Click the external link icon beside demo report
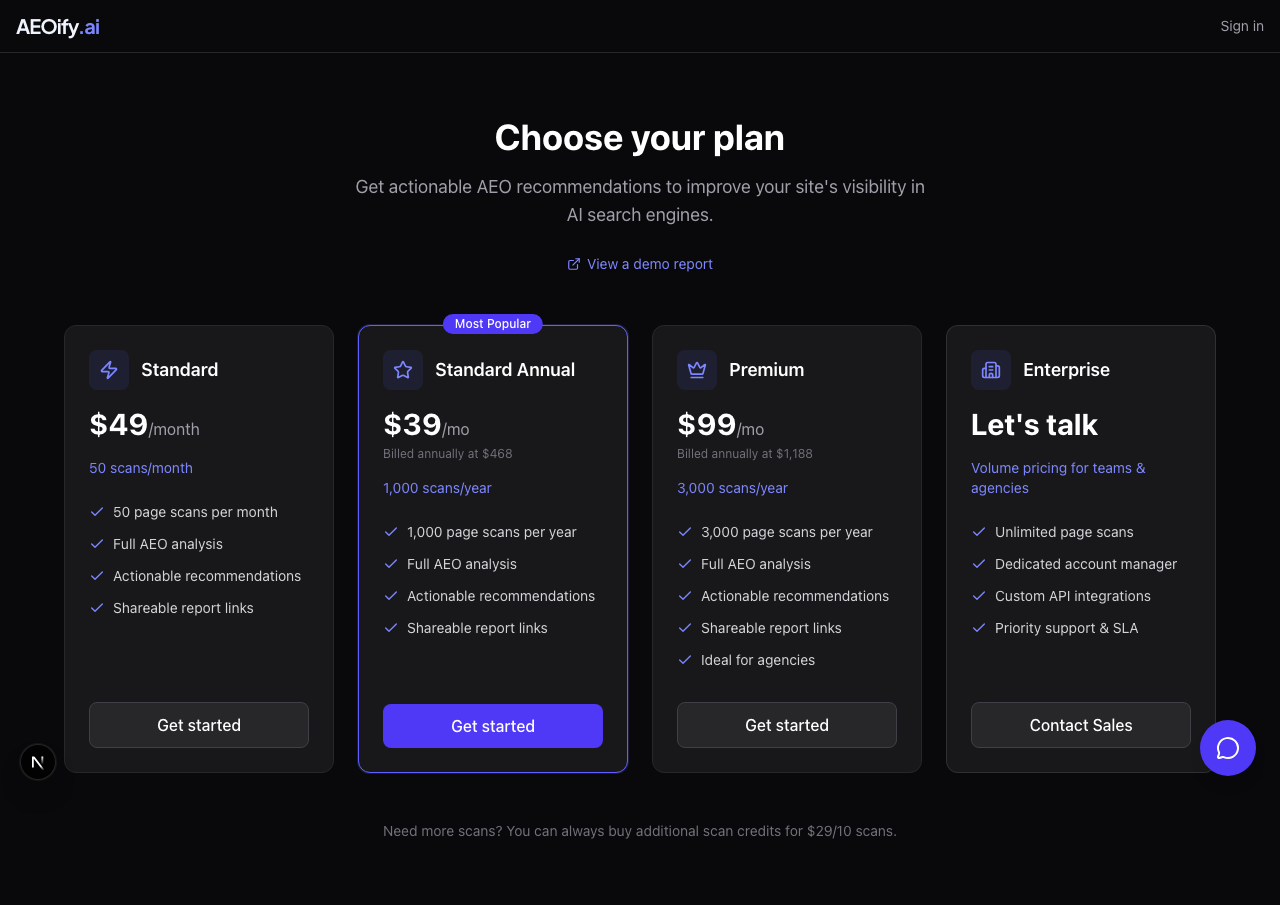 [x=574, y=264]
